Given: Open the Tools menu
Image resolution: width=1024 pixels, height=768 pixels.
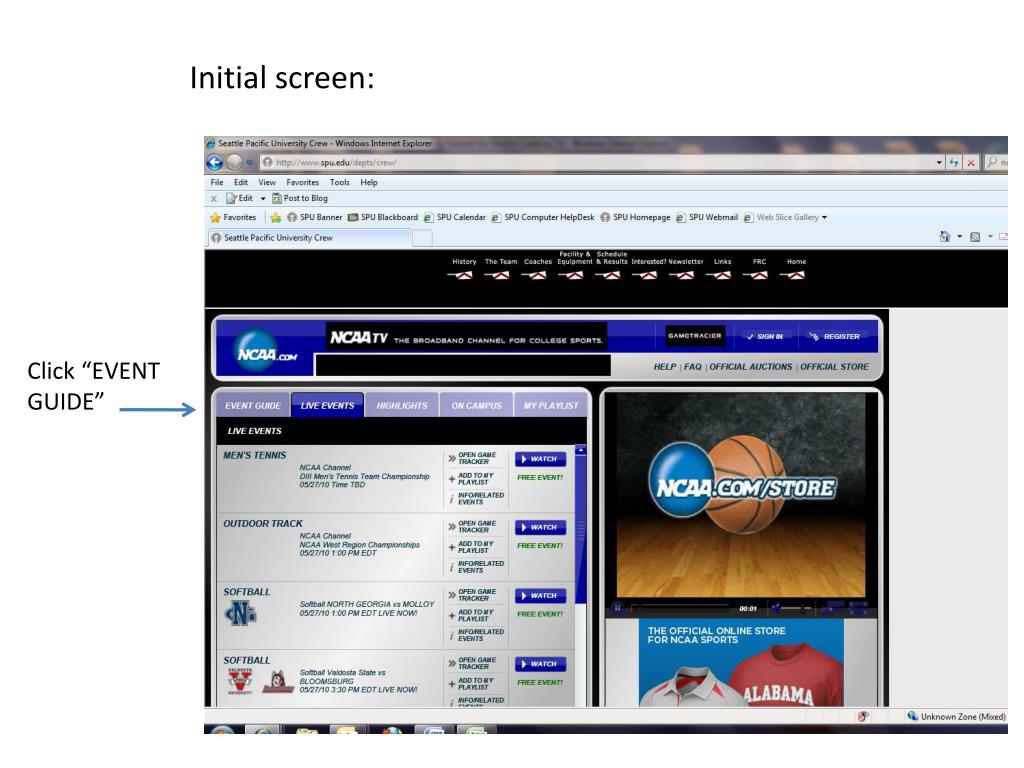Looking at the screenshot, I should click(x=340, y=182).
